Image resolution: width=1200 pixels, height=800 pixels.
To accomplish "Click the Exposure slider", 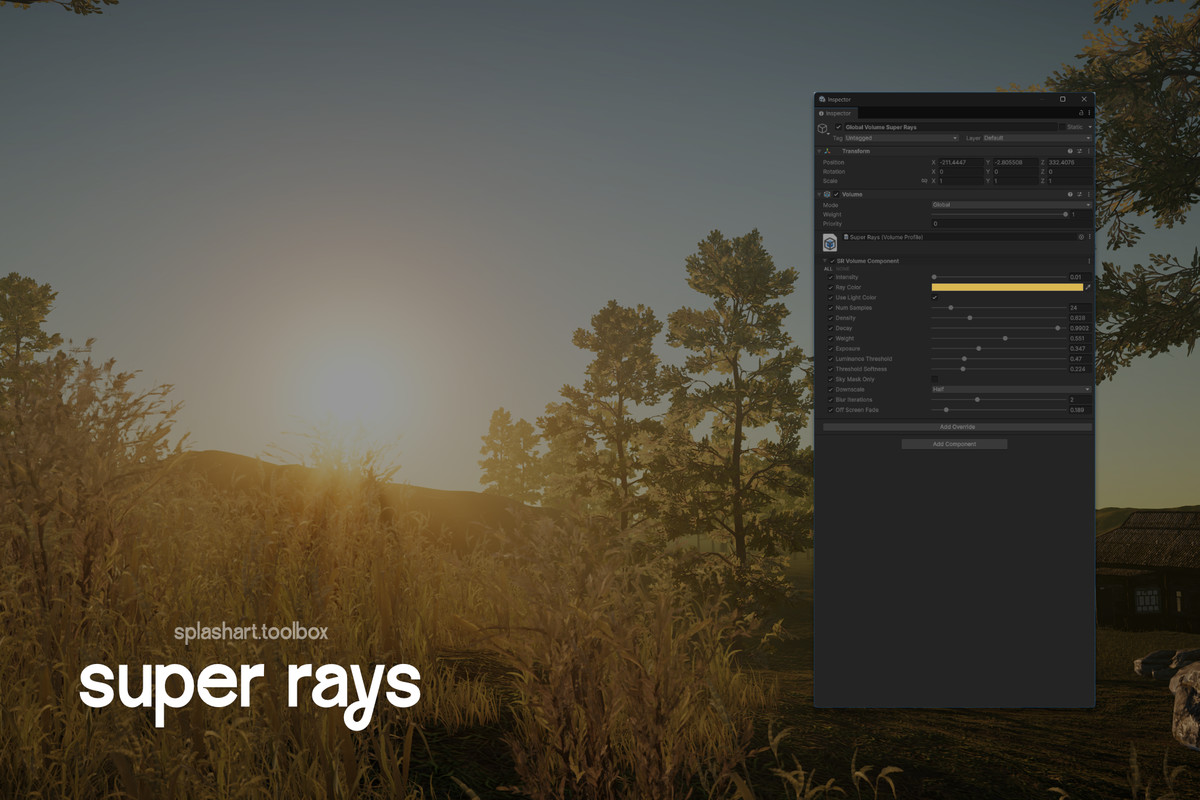I will pos(999,348).
